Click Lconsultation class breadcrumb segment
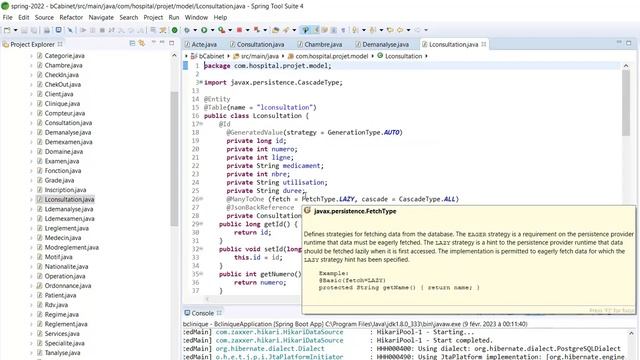Image resolution: width=640 pixels, height=360 pixels. pyautogui.click(x=400, y=56)
